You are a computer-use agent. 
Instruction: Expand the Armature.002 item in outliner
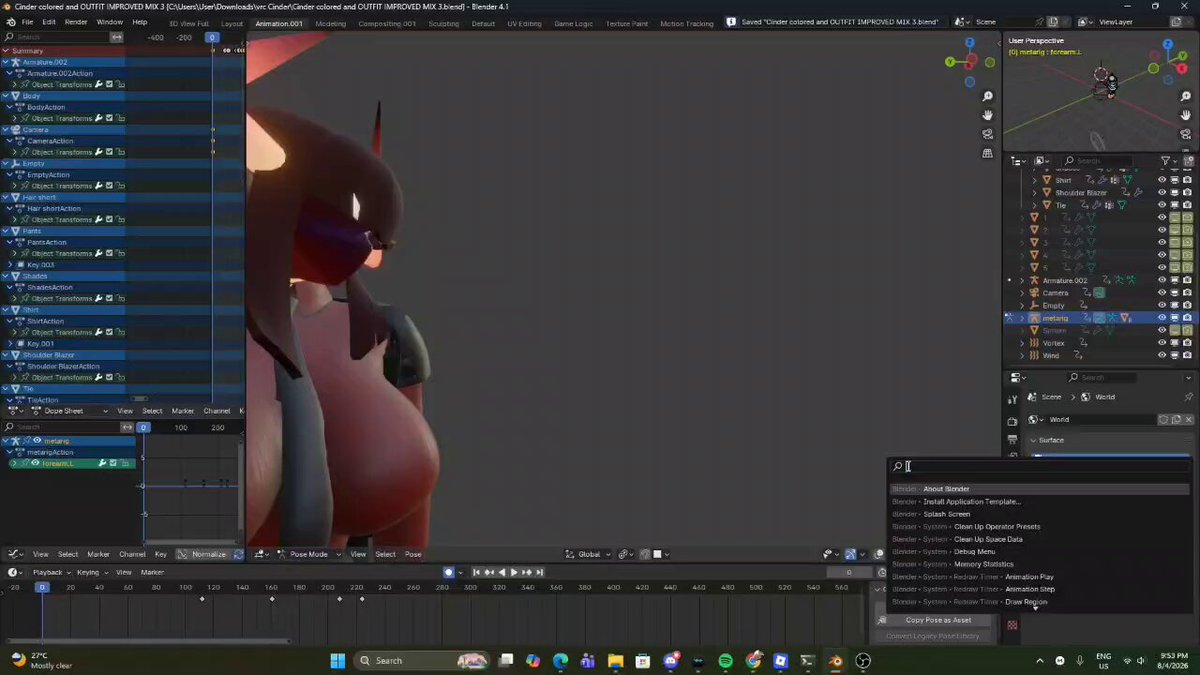click(1022, 281)
